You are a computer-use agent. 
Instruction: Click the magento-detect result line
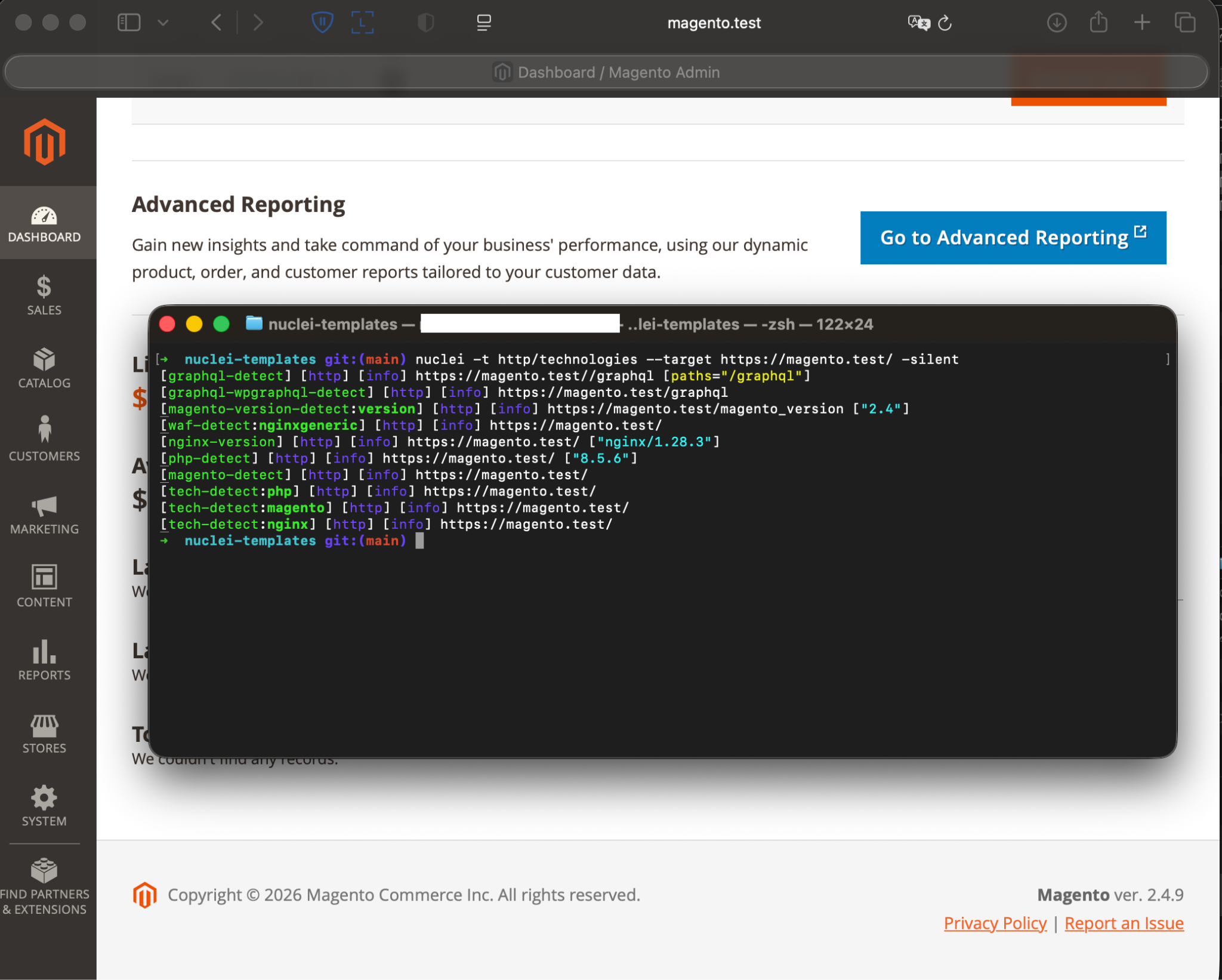coord(374,475)
